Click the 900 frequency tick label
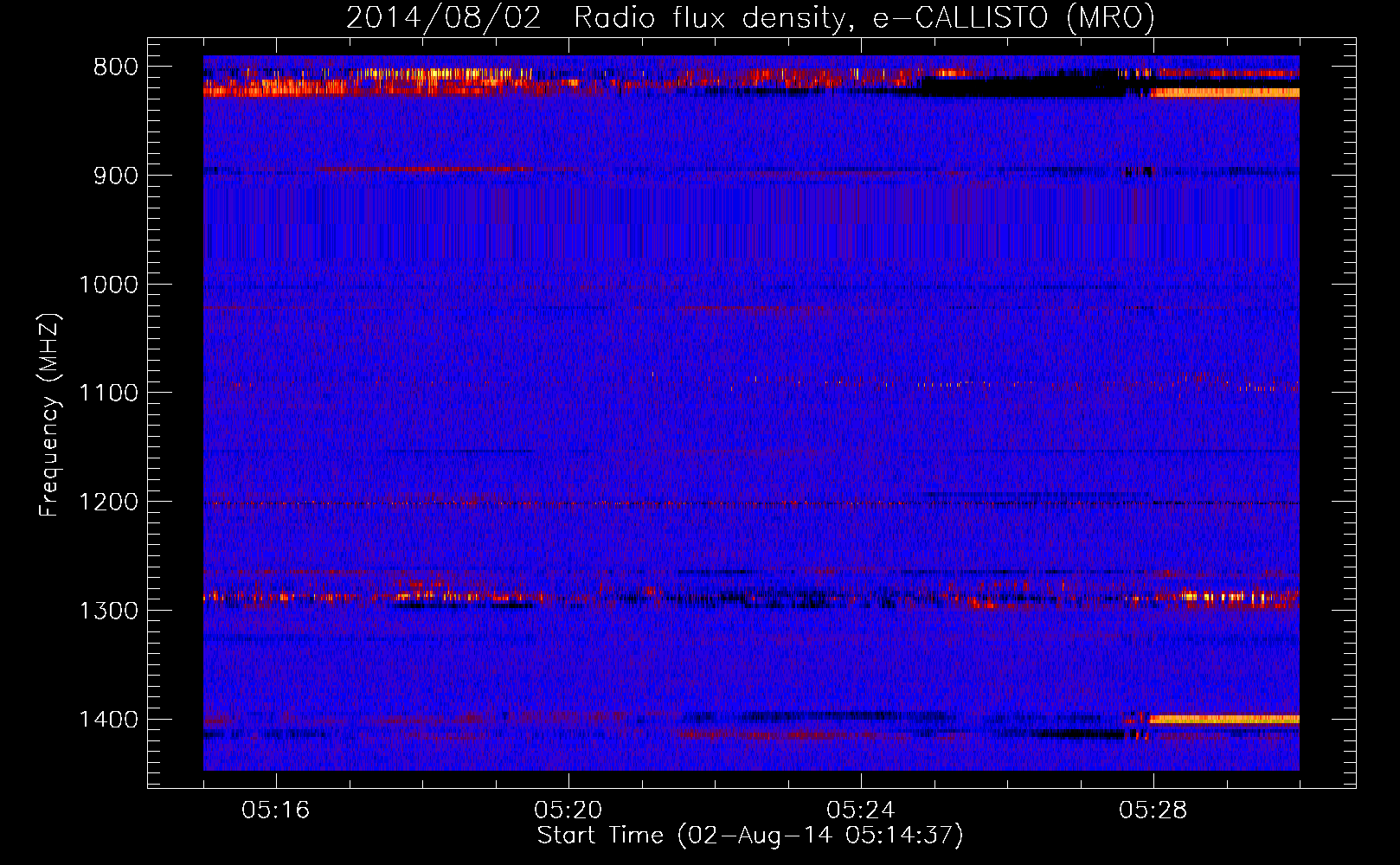The height and width of the screenshot is (865, 1400). 115,176
